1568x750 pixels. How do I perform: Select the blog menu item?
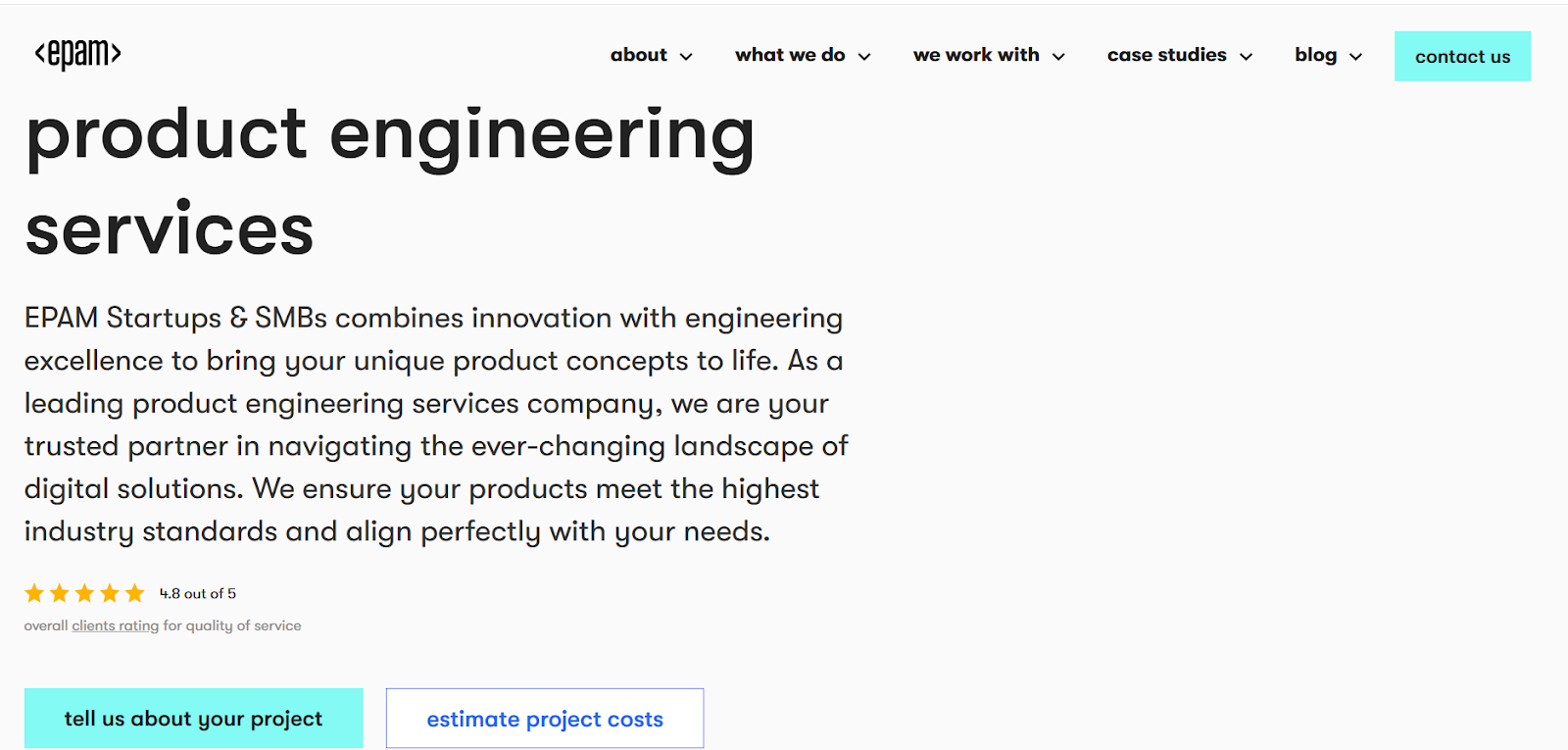click(x=1314, y=56)
